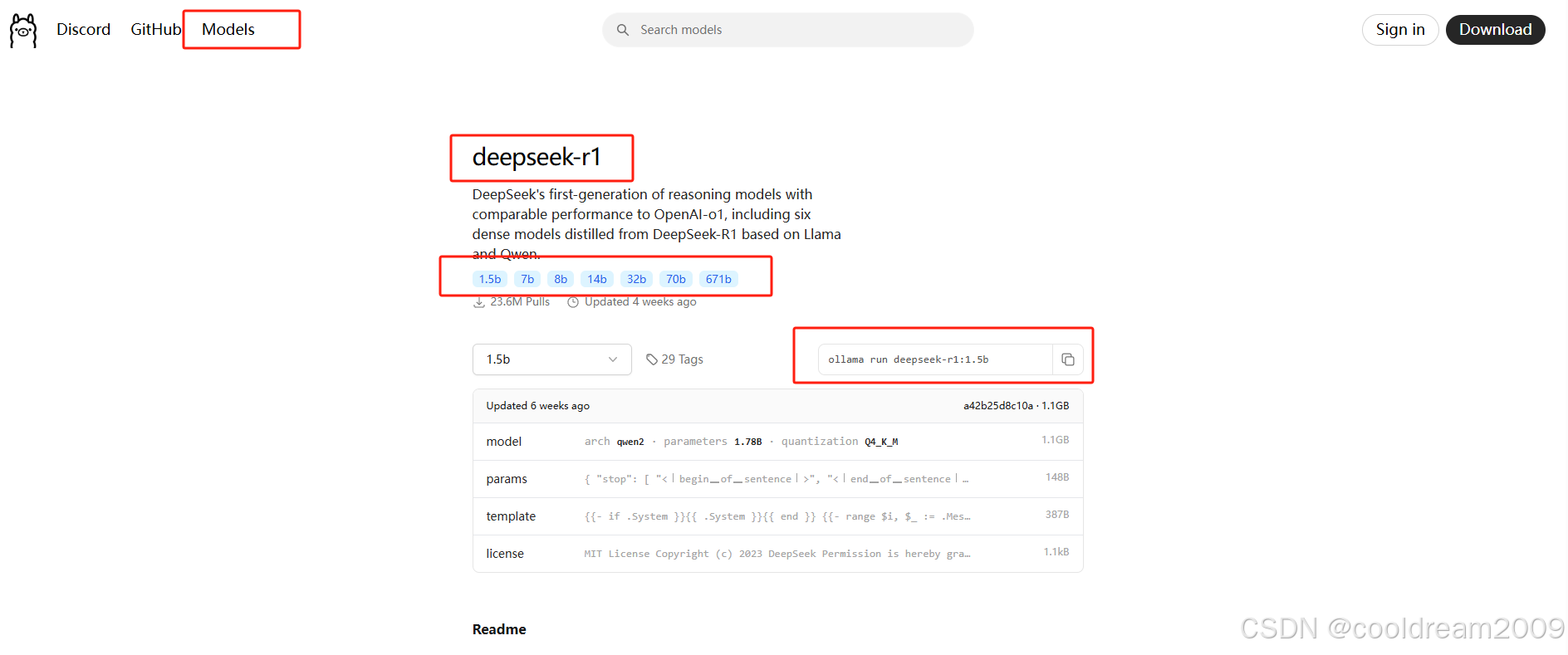The image size is (1568, 655).
Task: Select the 8b size tag
Action: tap(561, 279)
